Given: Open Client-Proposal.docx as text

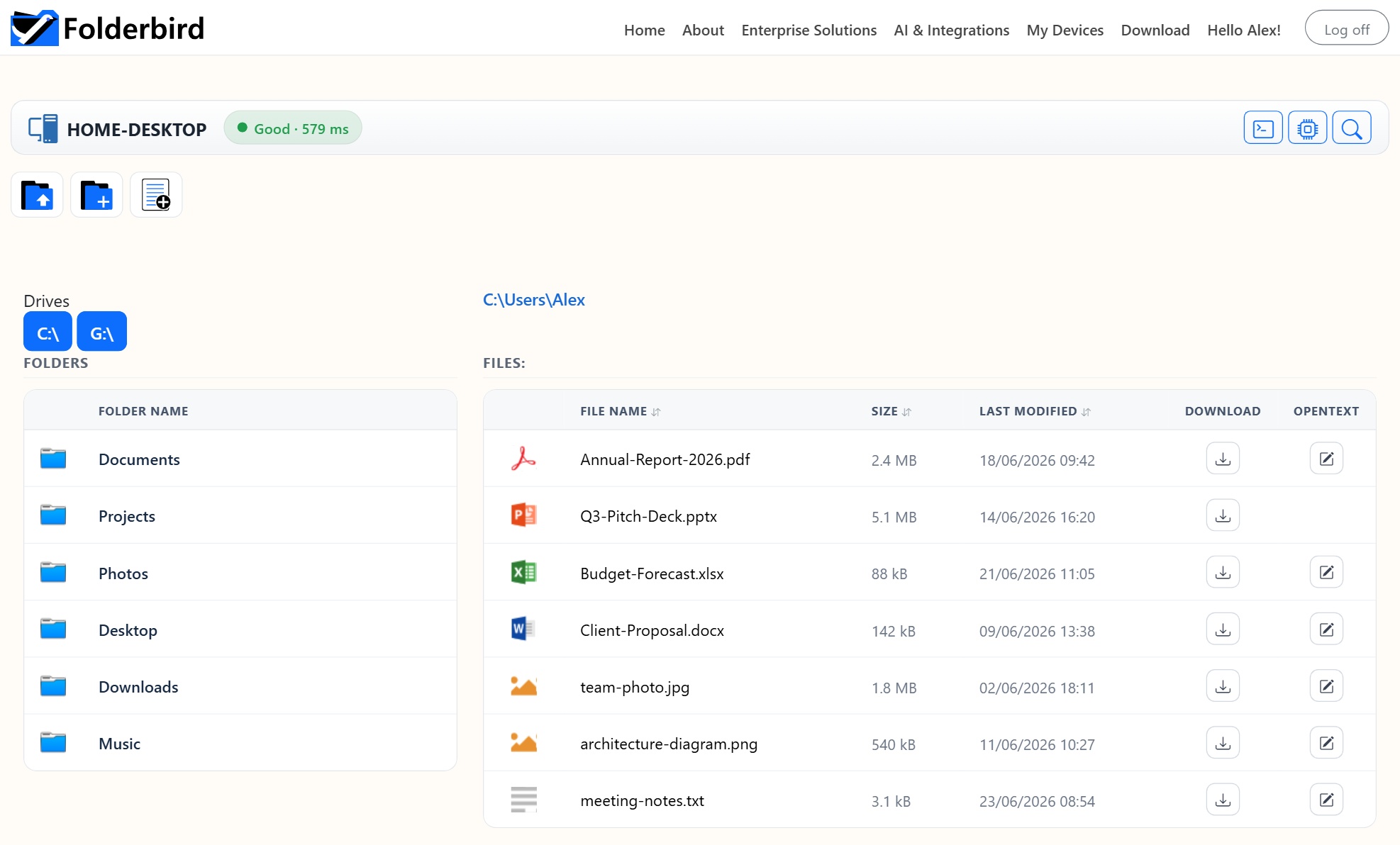Looking at the screenshot, I should point(1326,629).
